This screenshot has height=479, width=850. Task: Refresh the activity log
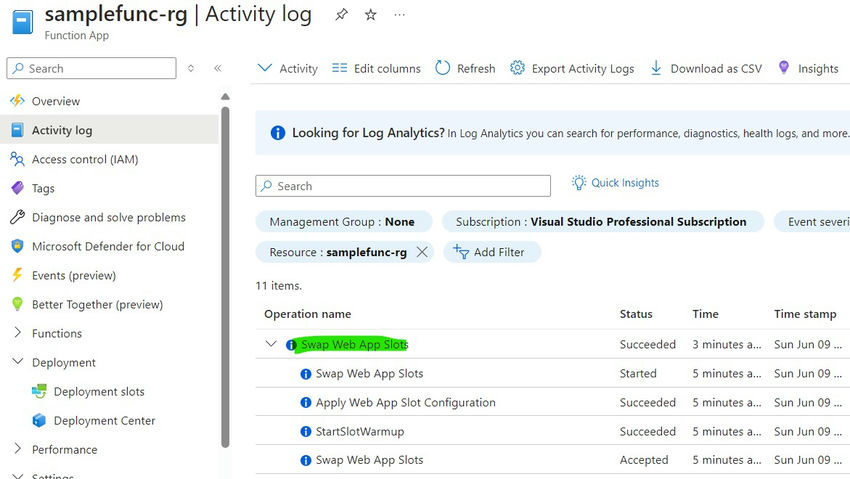[x=465, y=68]
